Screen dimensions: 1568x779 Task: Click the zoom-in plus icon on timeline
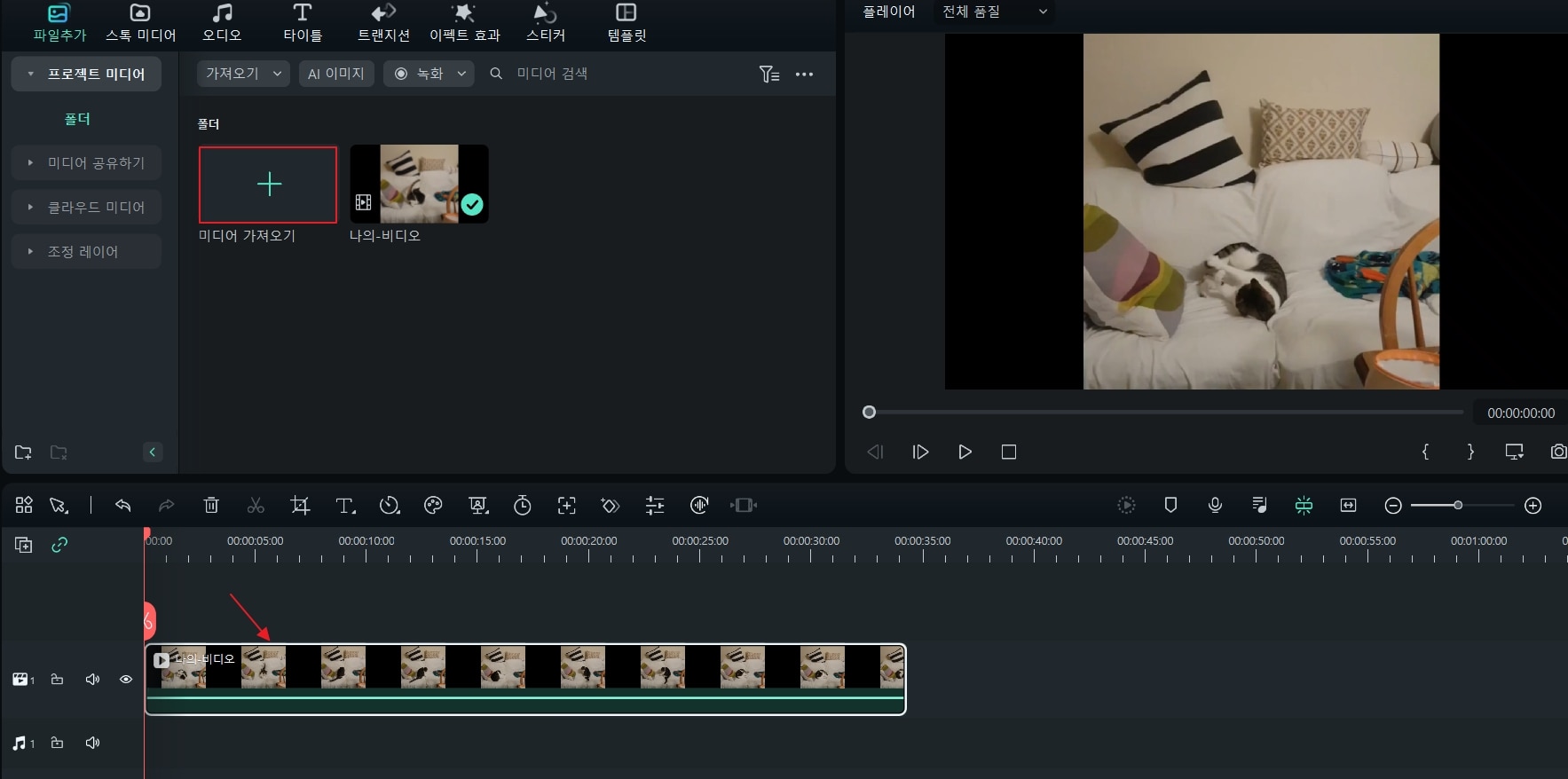point(1533,506)
